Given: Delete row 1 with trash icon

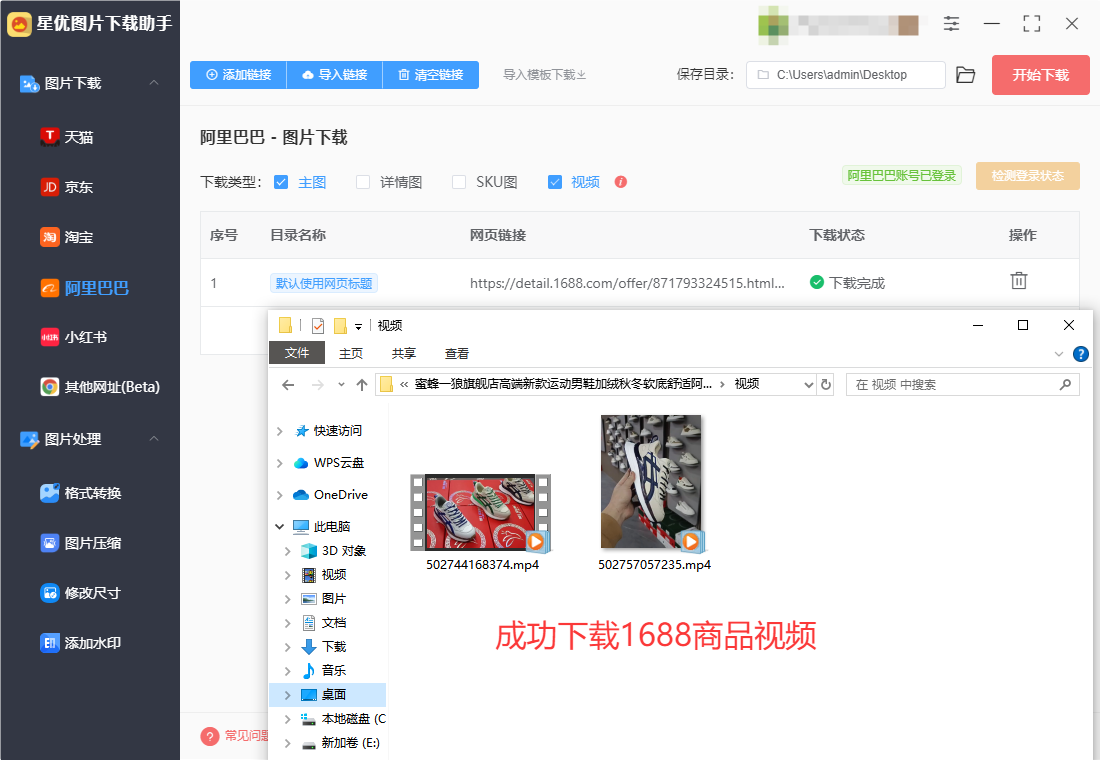Looking at the screenshot, I should coord(1019,281).
